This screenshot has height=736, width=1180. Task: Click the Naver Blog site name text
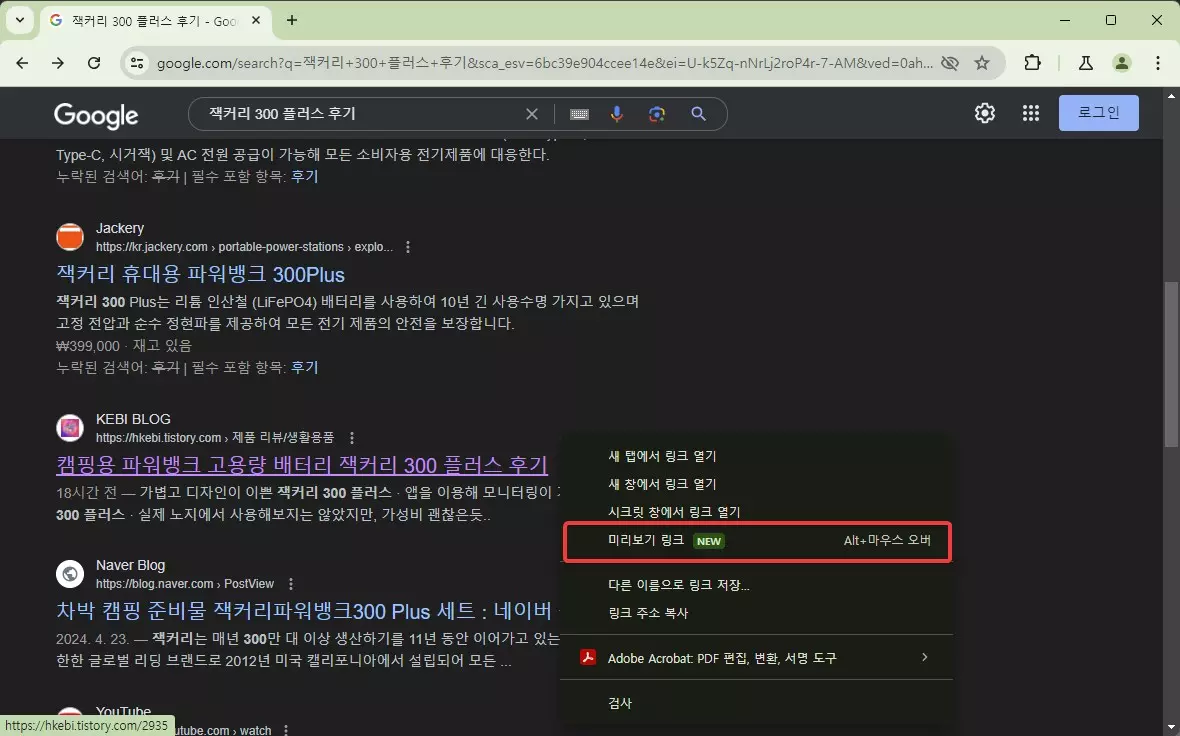(130, 565)
